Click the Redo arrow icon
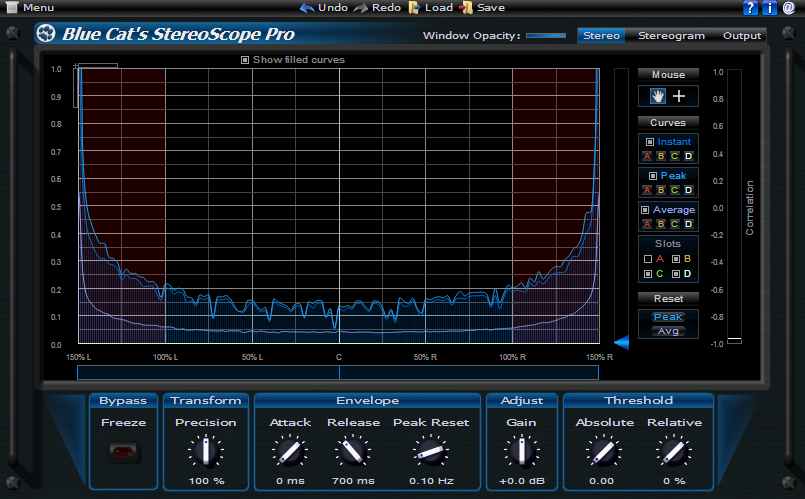The width and height of the screenshot is (805, 499). (360, 8)
